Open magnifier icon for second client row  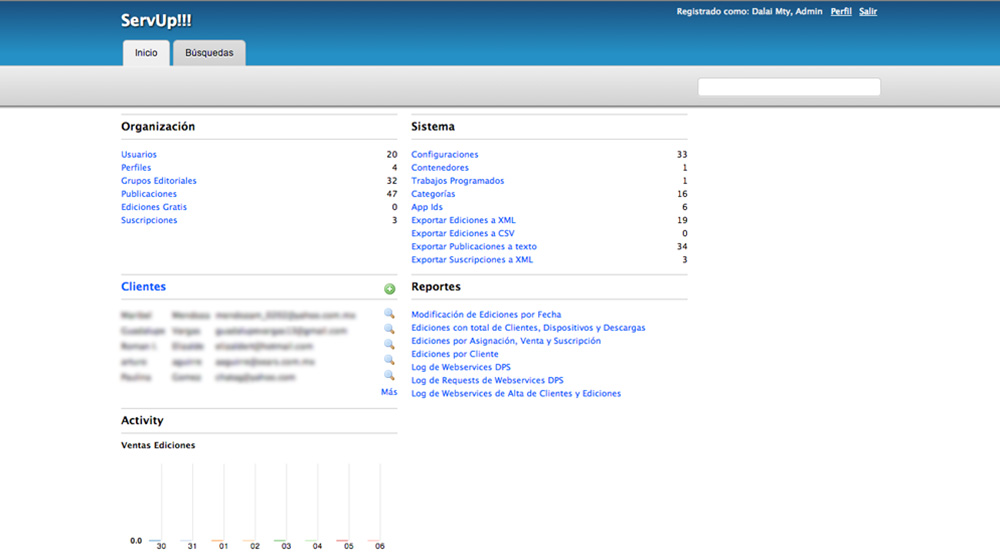(389, 330)
